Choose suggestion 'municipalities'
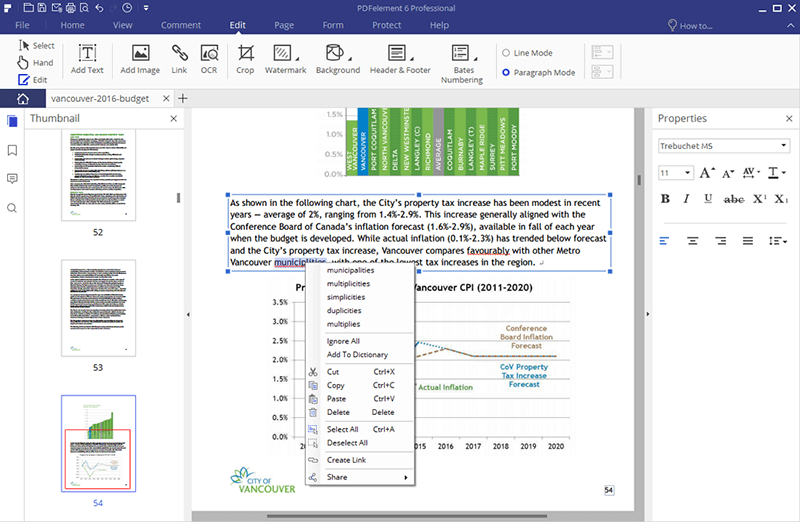This screenshot has height=522, width=800. (x=351, y=270)
